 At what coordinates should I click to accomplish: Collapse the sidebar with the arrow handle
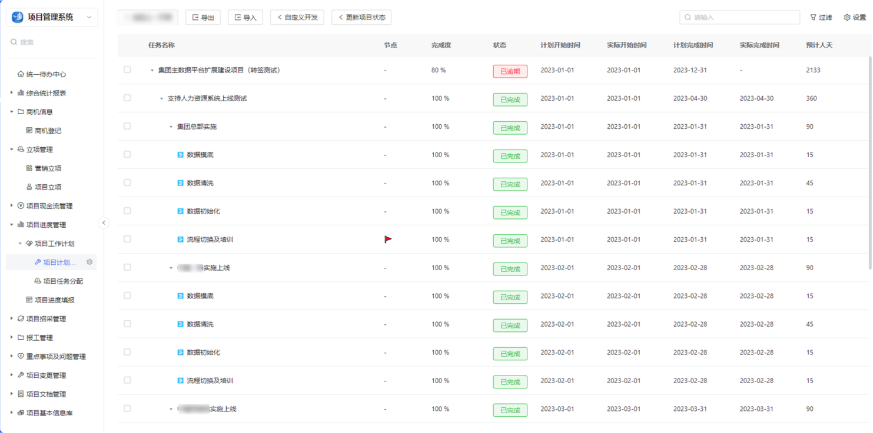(x=104, y=223)
